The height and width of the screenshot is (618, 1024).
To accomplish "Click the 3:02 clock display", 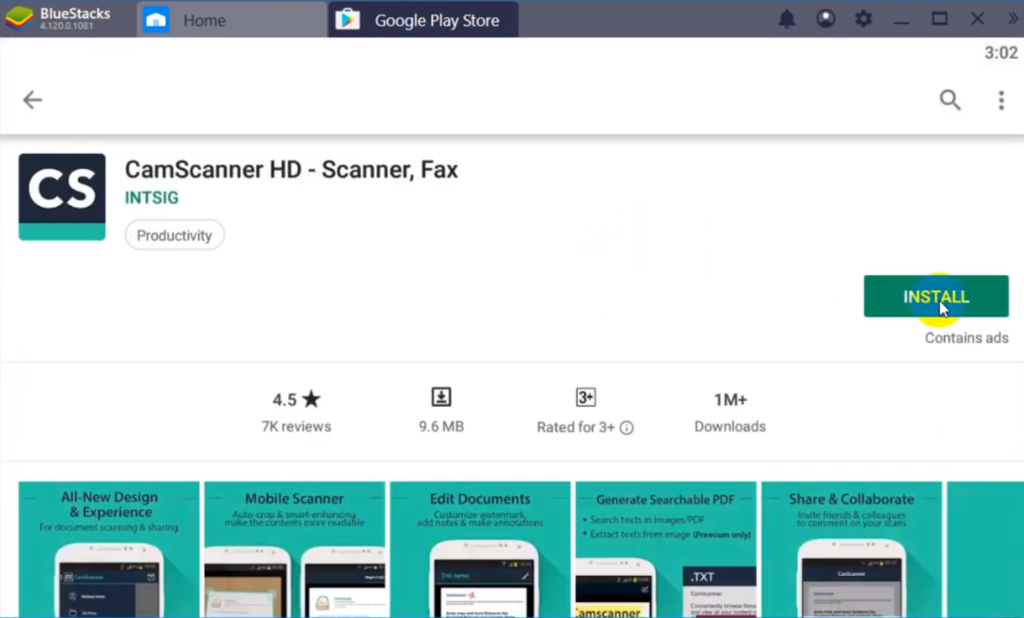I will (x=1000, y=53).
